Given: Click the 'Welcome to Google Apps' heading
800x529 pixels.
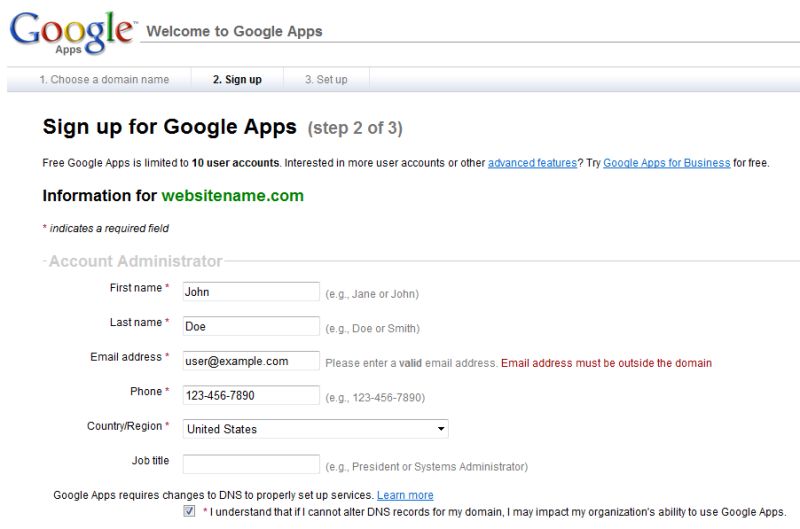Looking at the screenshot, I should [x=234, y=32].
